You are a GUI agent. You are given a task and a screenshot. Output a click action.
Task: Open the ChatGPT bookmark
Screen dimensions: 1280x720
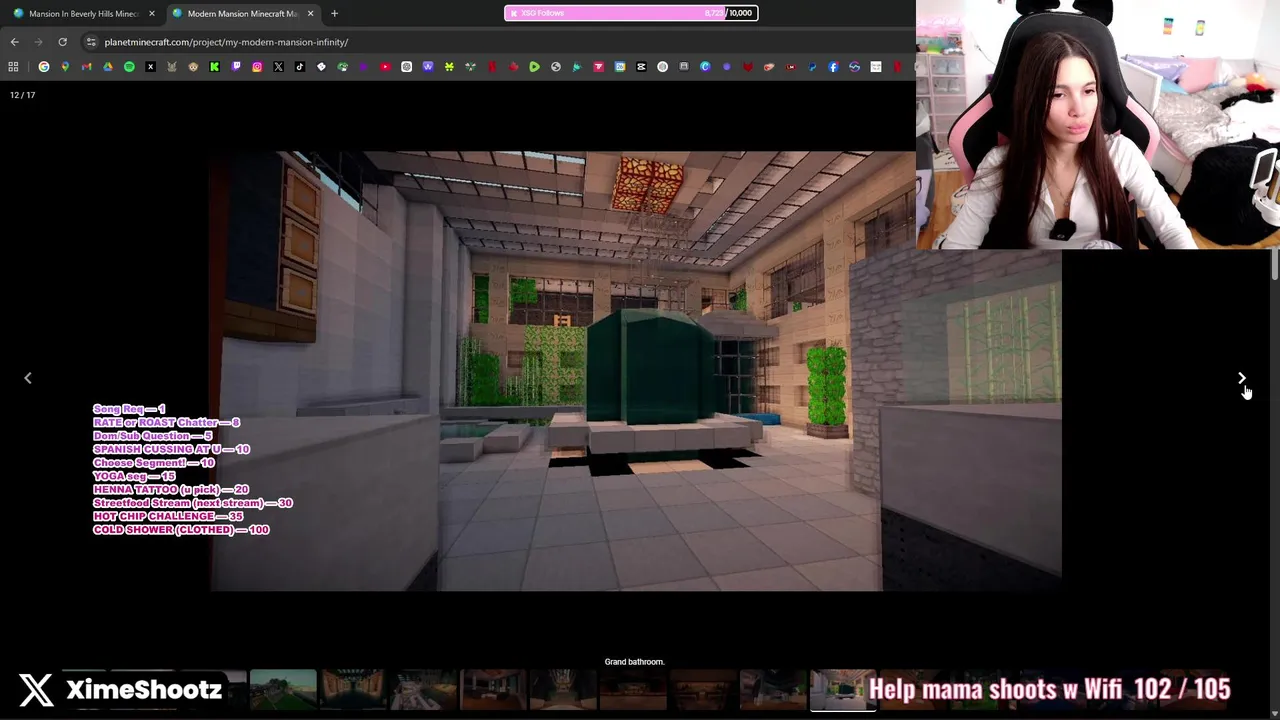tap(406, 67)
